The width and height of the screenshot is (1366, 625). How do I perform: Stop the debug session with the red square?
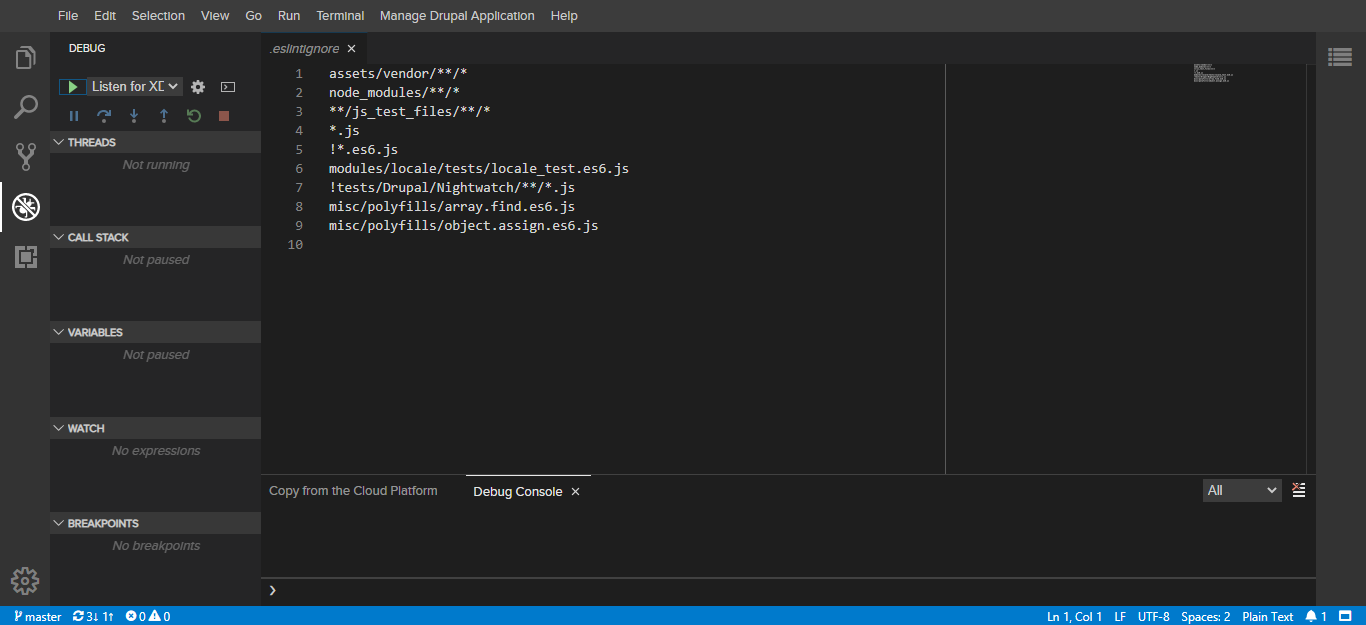tap(223, 115)
